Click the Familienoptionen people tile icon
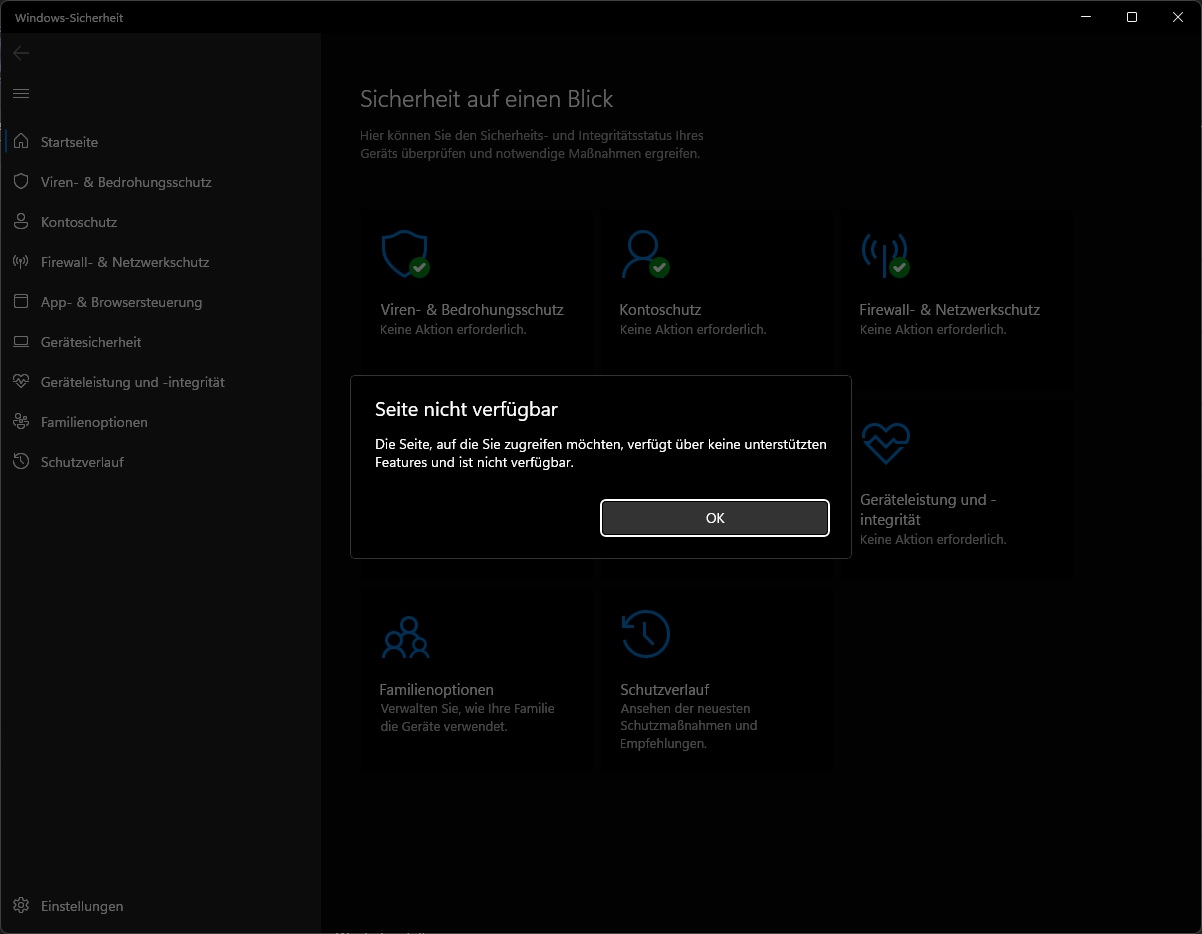Image resolution: width=1202 pixels, height=934 pixels. pyautogui.click(x=405, y=636)
